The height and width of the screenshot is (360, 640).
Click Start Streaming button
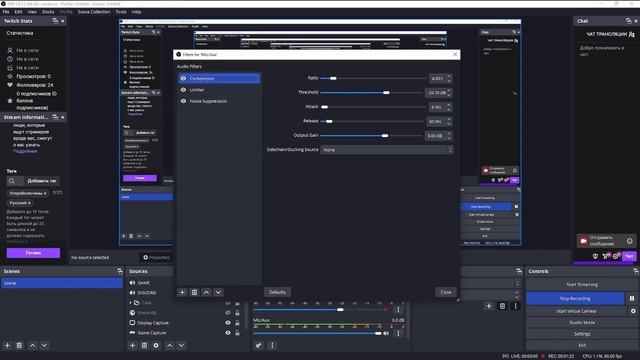tap(582, 284)
